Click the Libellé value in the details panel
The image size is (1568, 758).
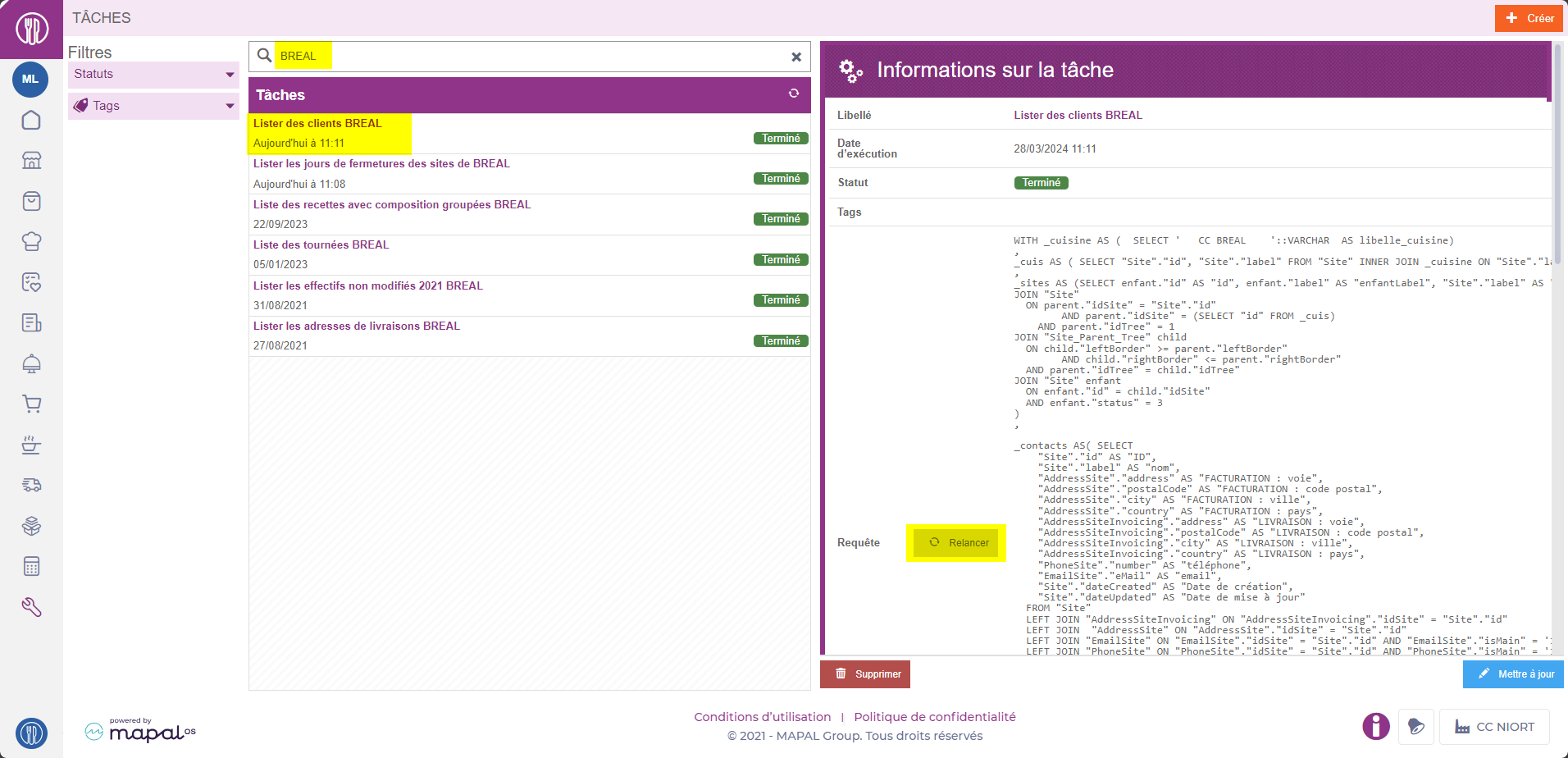click(x=1078, y=116)
